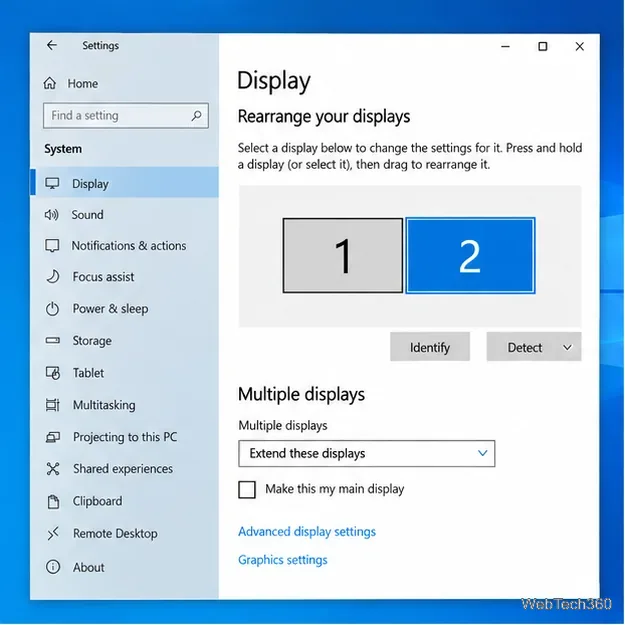
Task: Select Power & sleep
Action: (110, 309)
